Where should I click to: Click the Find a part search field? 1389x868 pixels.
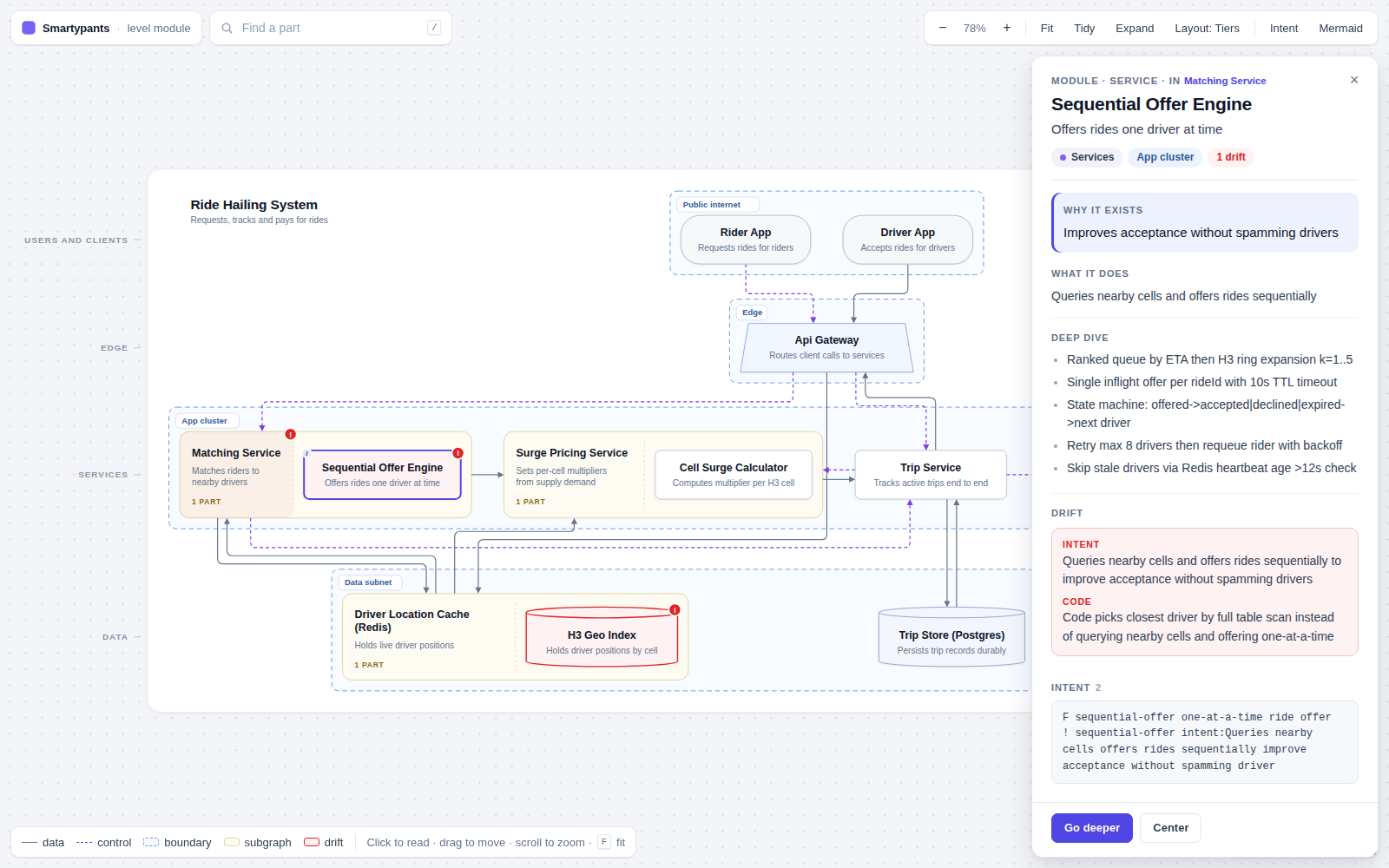pos(331,28)
